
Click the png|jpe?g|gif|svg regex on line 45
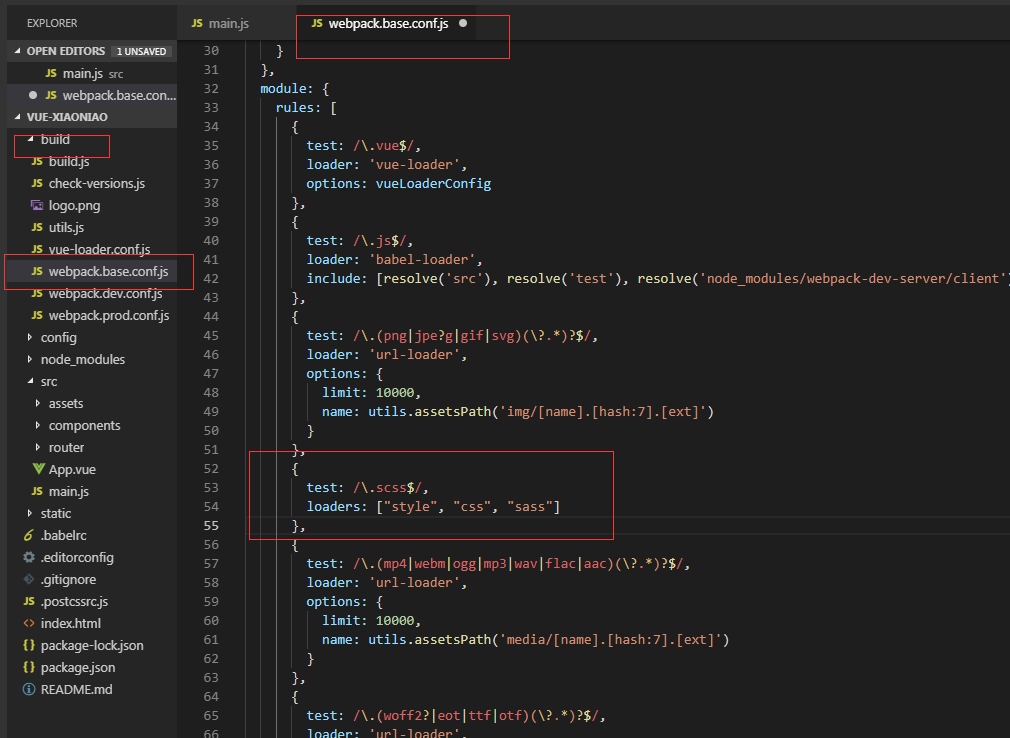click(x=475, y=336)
